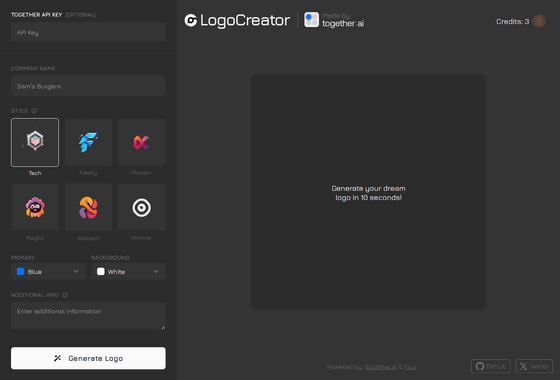Click the X Twitter icon
Viewport: 560px width, 380px height.
523,366
